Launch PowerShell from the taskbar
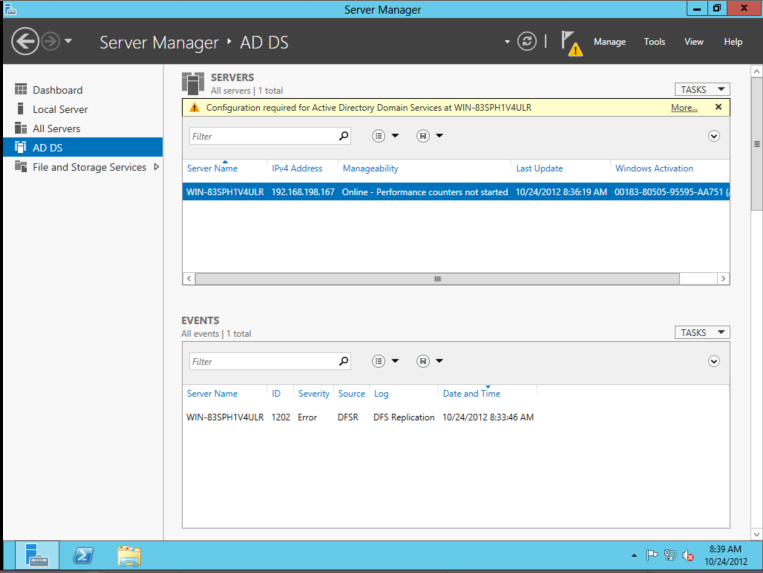763x573 pixels. (x=82, y=555)
